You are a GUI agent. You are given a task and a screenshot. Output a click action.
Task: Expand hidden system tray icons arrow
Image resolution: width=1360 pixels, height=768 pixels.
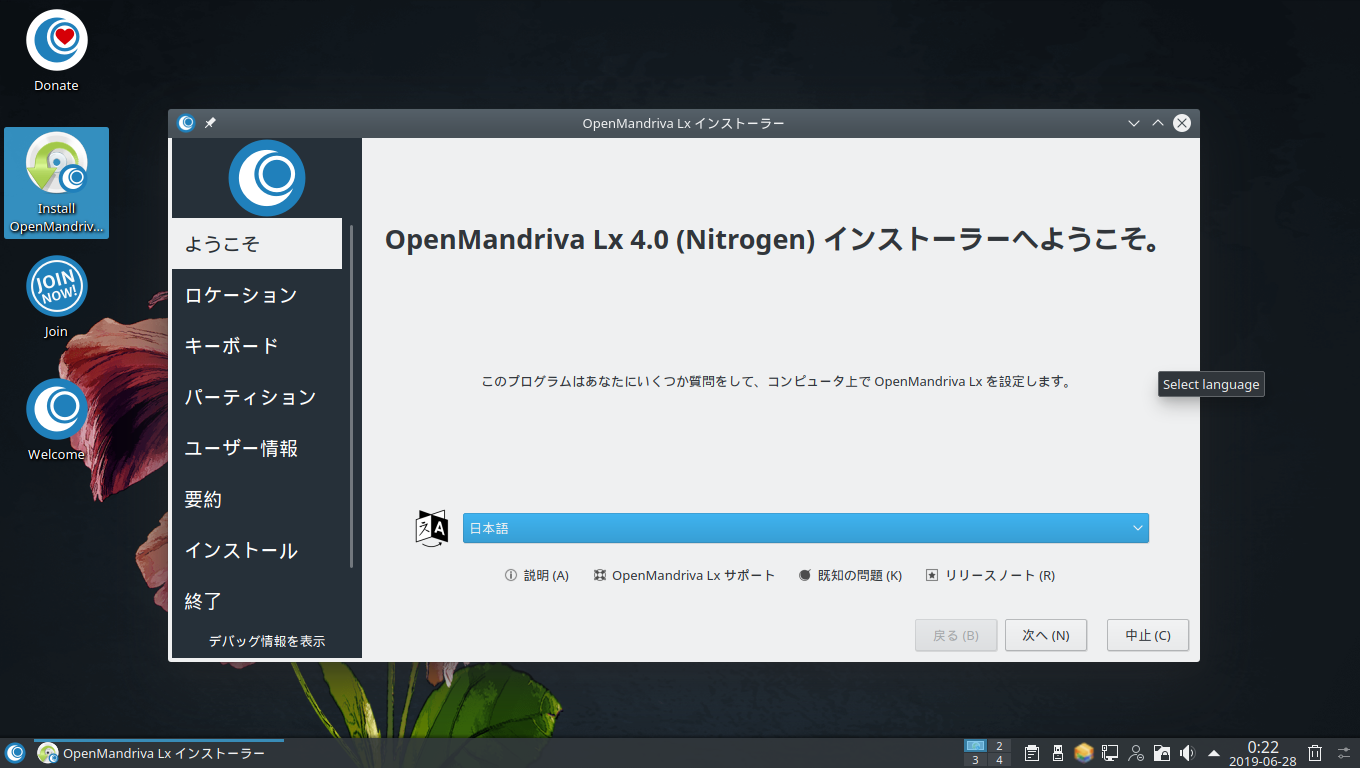[1214, 753]
